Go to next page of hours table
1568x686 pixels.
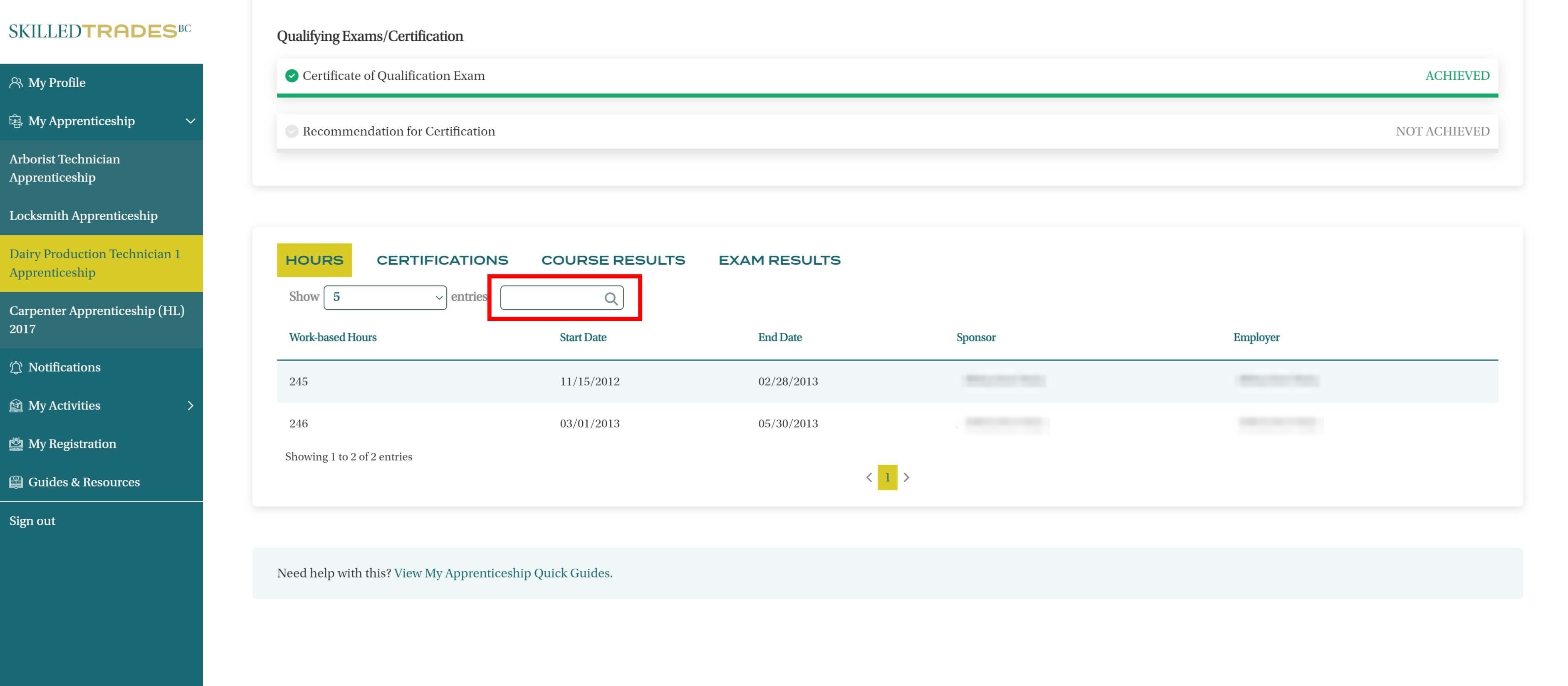point(906,478)
